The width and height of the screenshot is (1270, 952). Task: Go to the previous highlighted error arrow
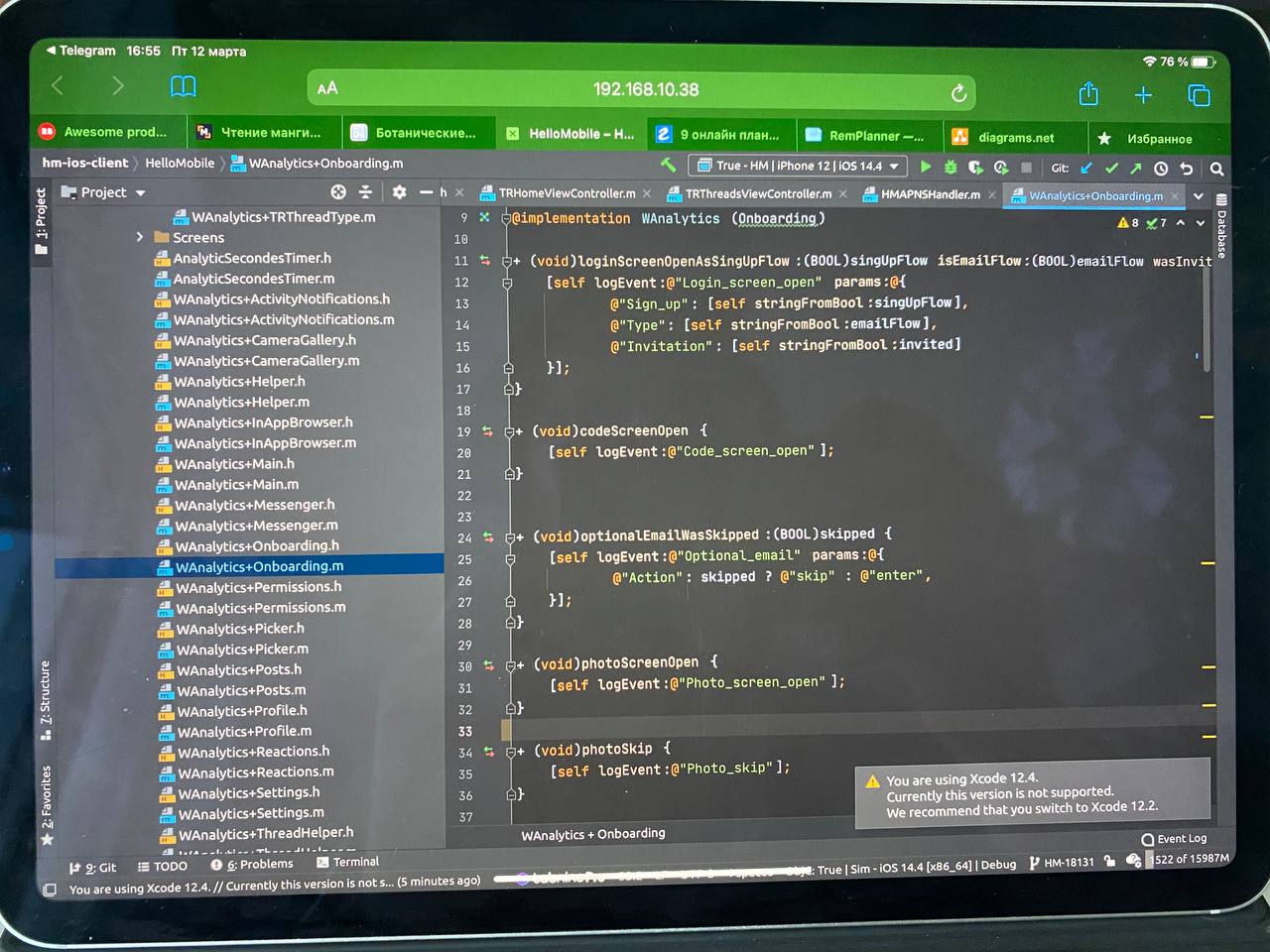point(1181,223)
